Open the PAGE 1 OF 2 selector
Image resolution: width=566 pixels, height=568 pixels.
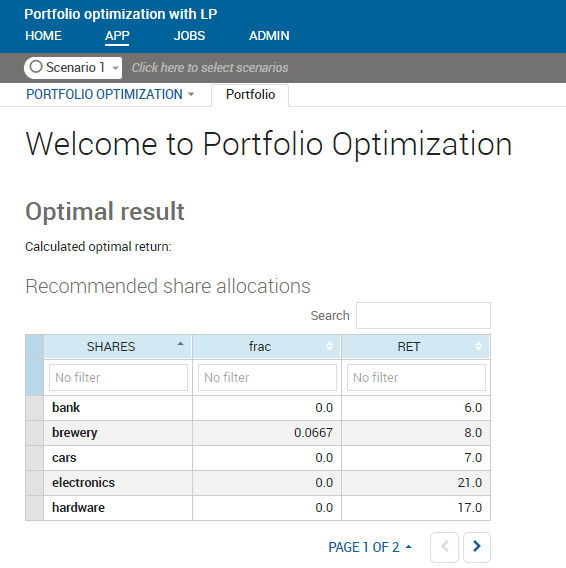point(370,547)
